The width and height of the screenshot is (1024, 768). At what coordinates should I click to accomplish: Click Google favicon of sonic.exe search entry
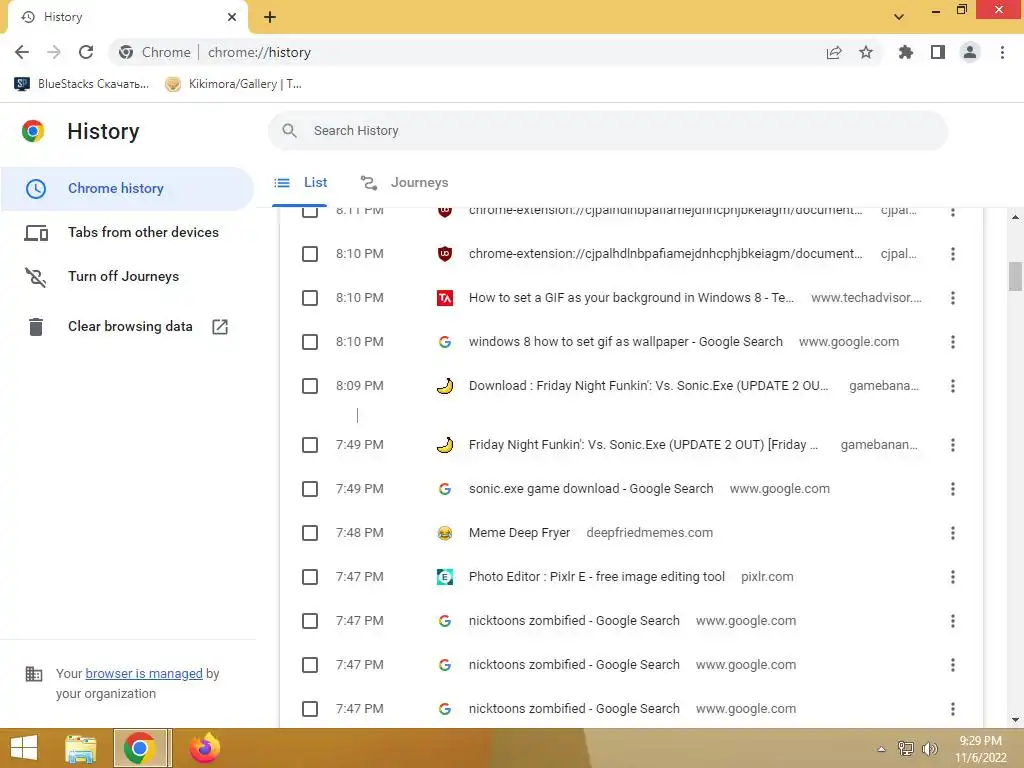point(445,489)
